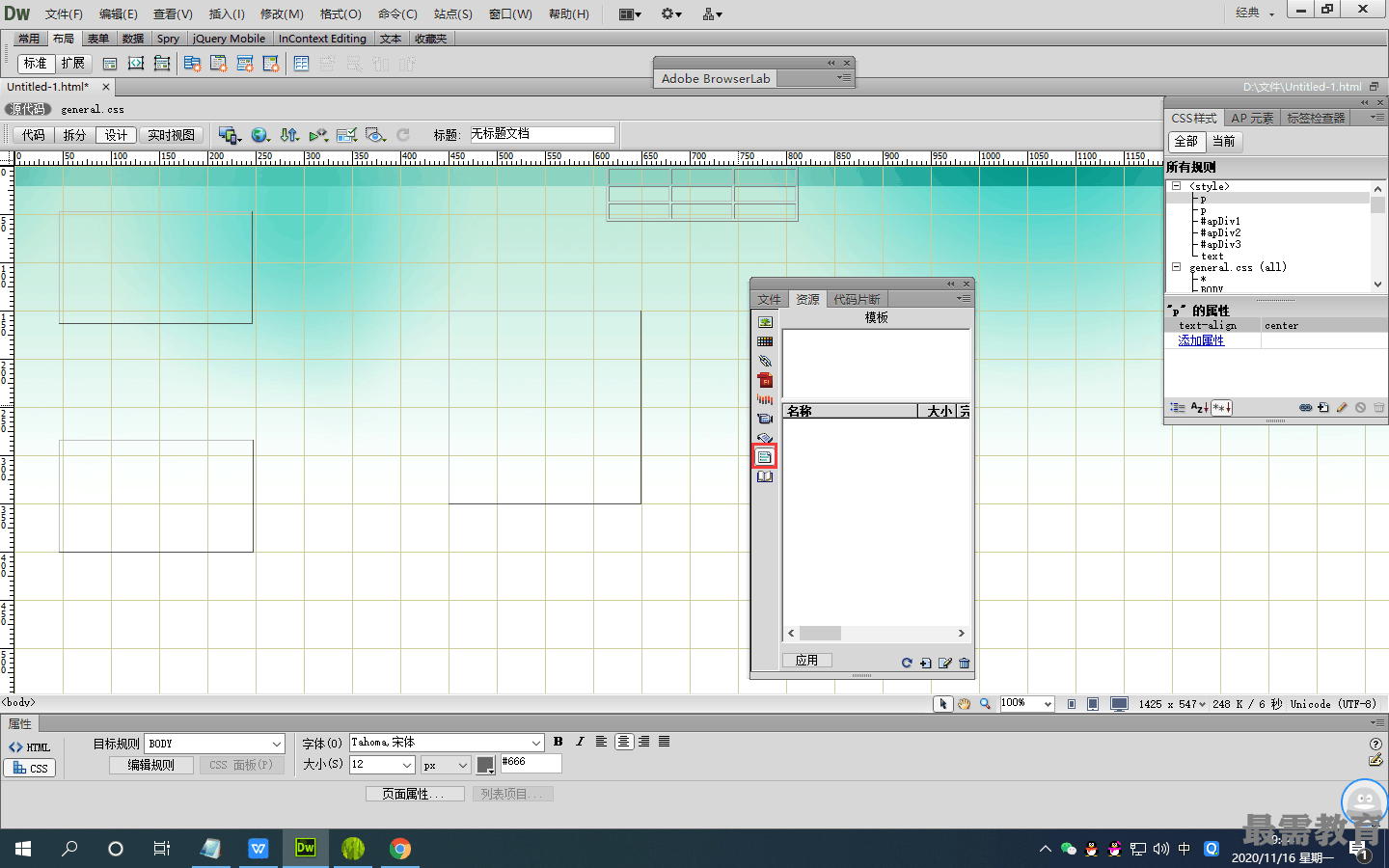Open the 经典 workspace switcher dropdown
This screenshot has width=1389, height=868.
pyautogui.click(x=1255, y=13)
